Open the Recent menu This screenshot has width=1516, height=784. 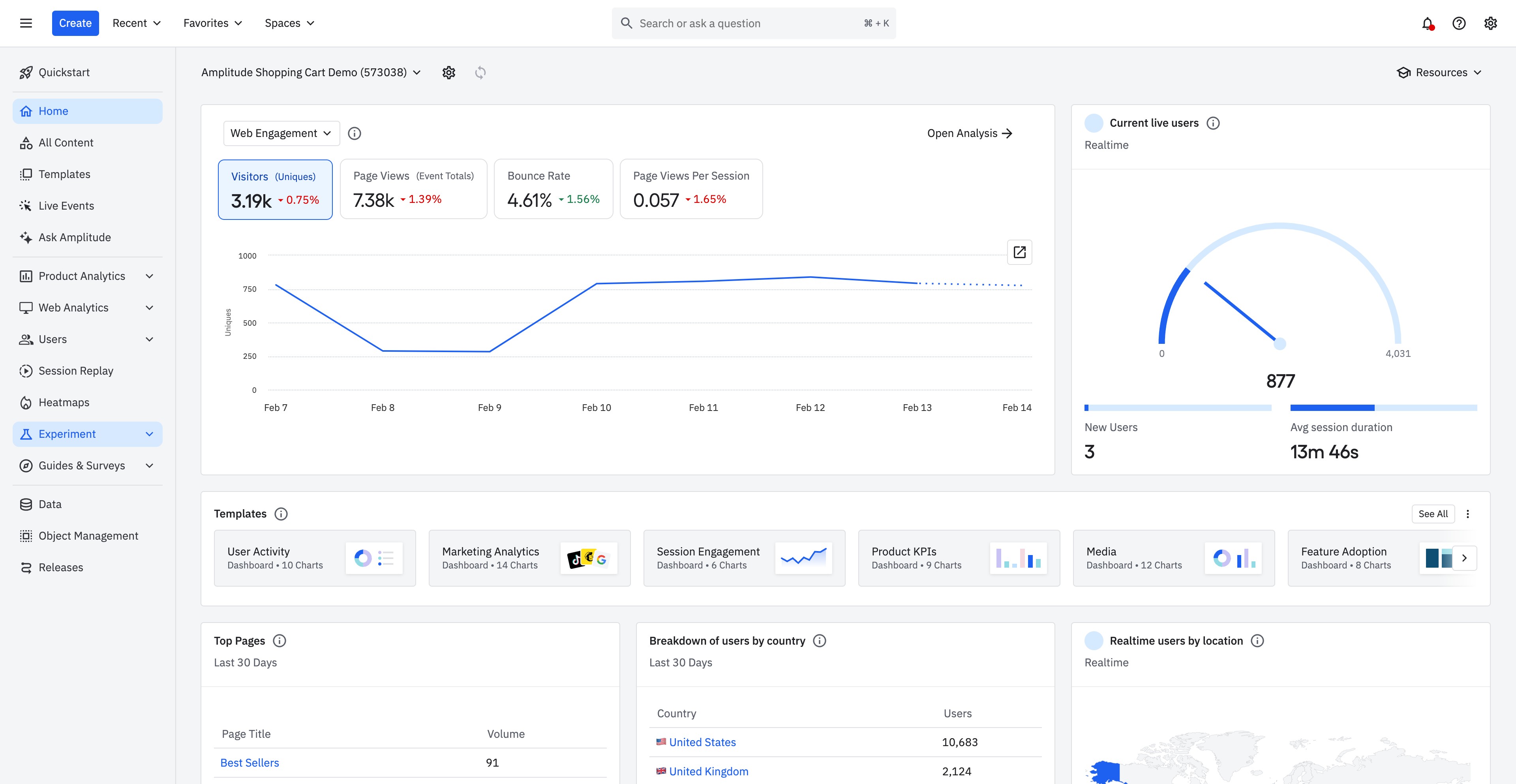137,24
